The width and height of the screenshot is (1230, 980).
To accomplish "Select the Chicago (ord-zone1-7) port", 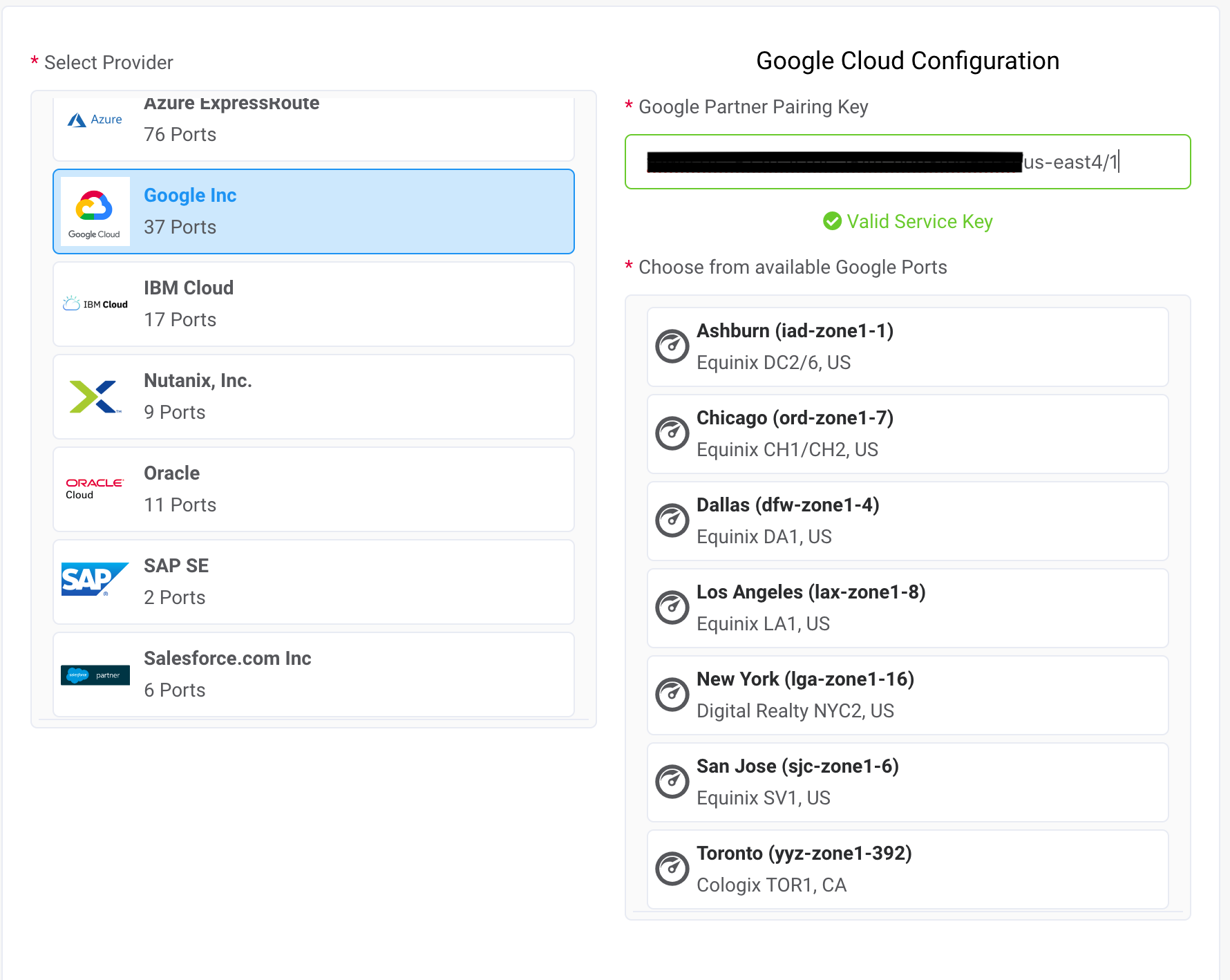I will point(907,434).
